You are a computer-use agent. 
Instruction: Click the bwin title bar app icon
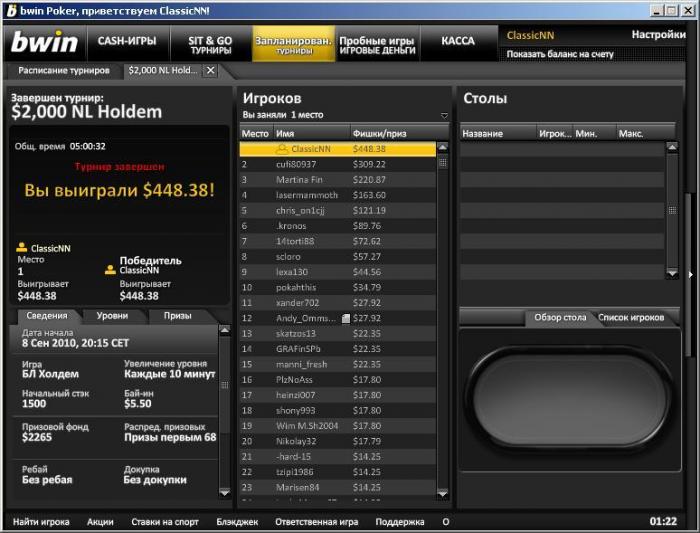click(12, 11)
